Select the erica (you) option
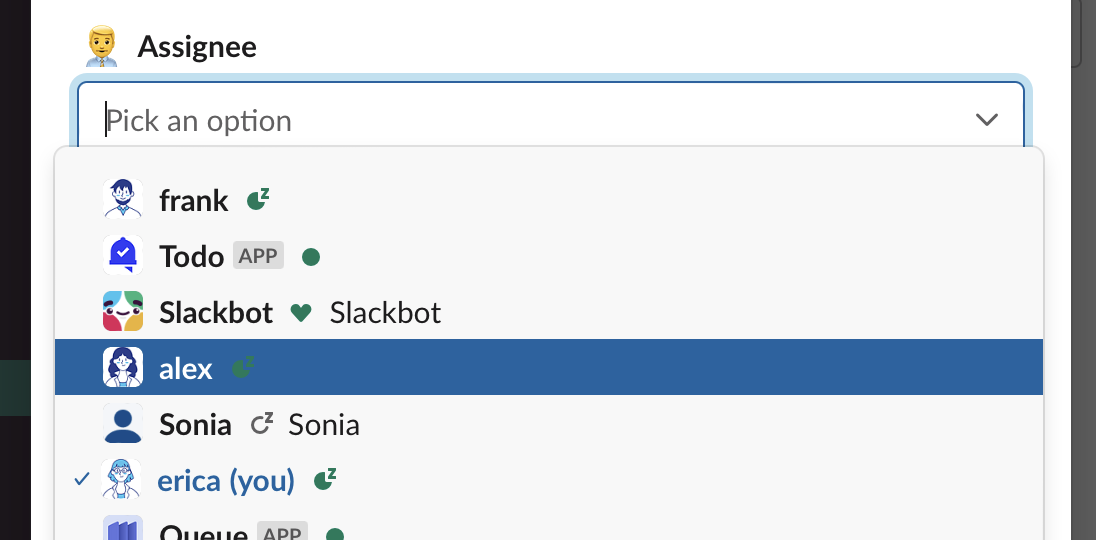 (x=226, y=481)
